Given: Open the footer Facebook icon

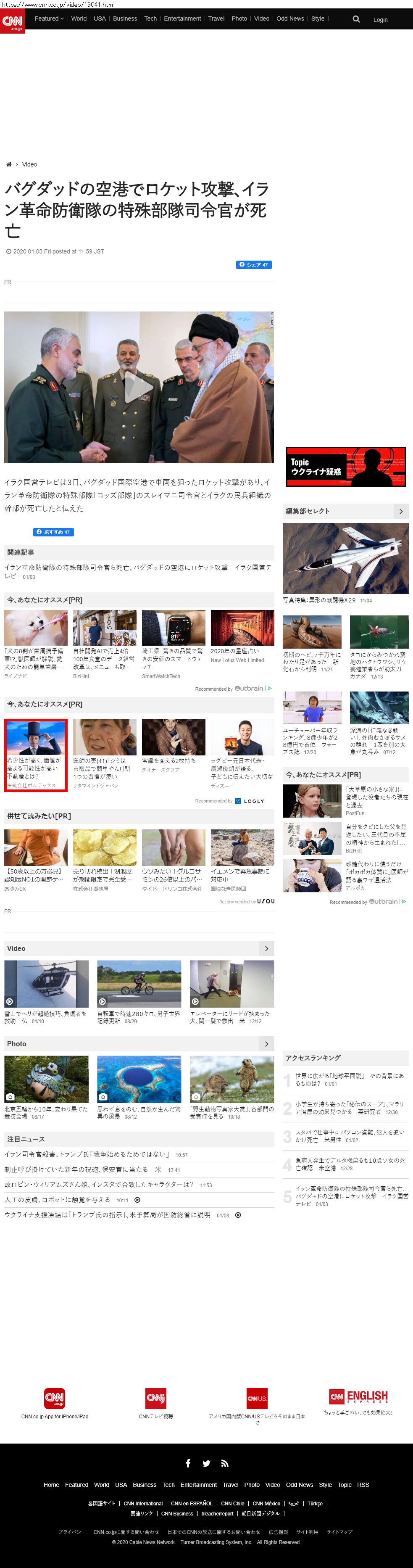Looking at the screenshot, I should click(x=188, y=1463).
